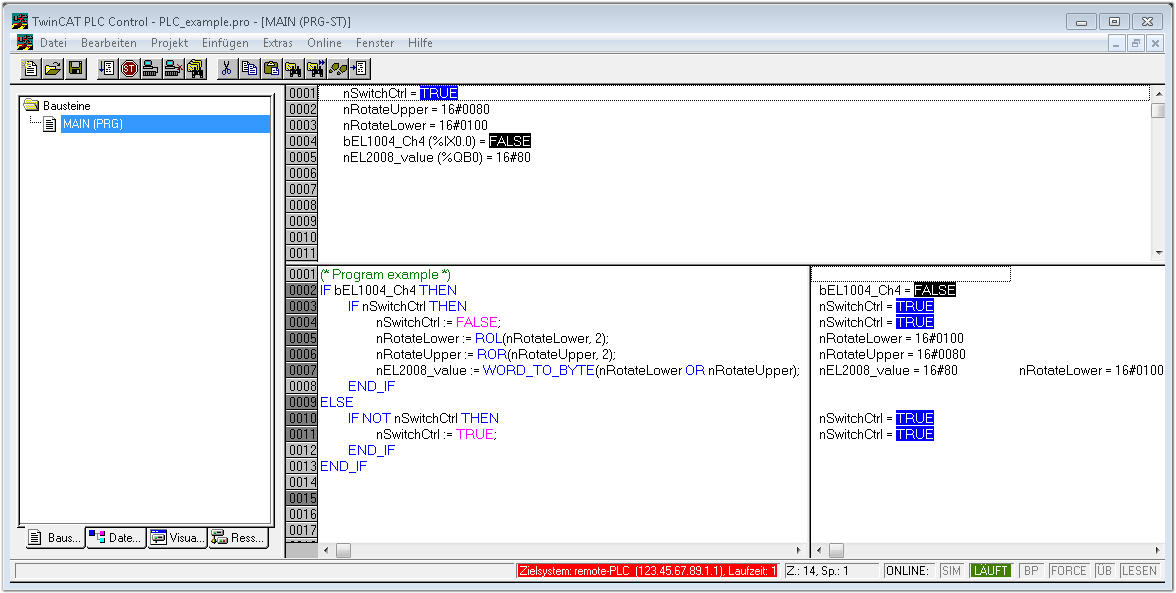
Task: Click the Paste clipboard icon
Action: click(271, 68)
